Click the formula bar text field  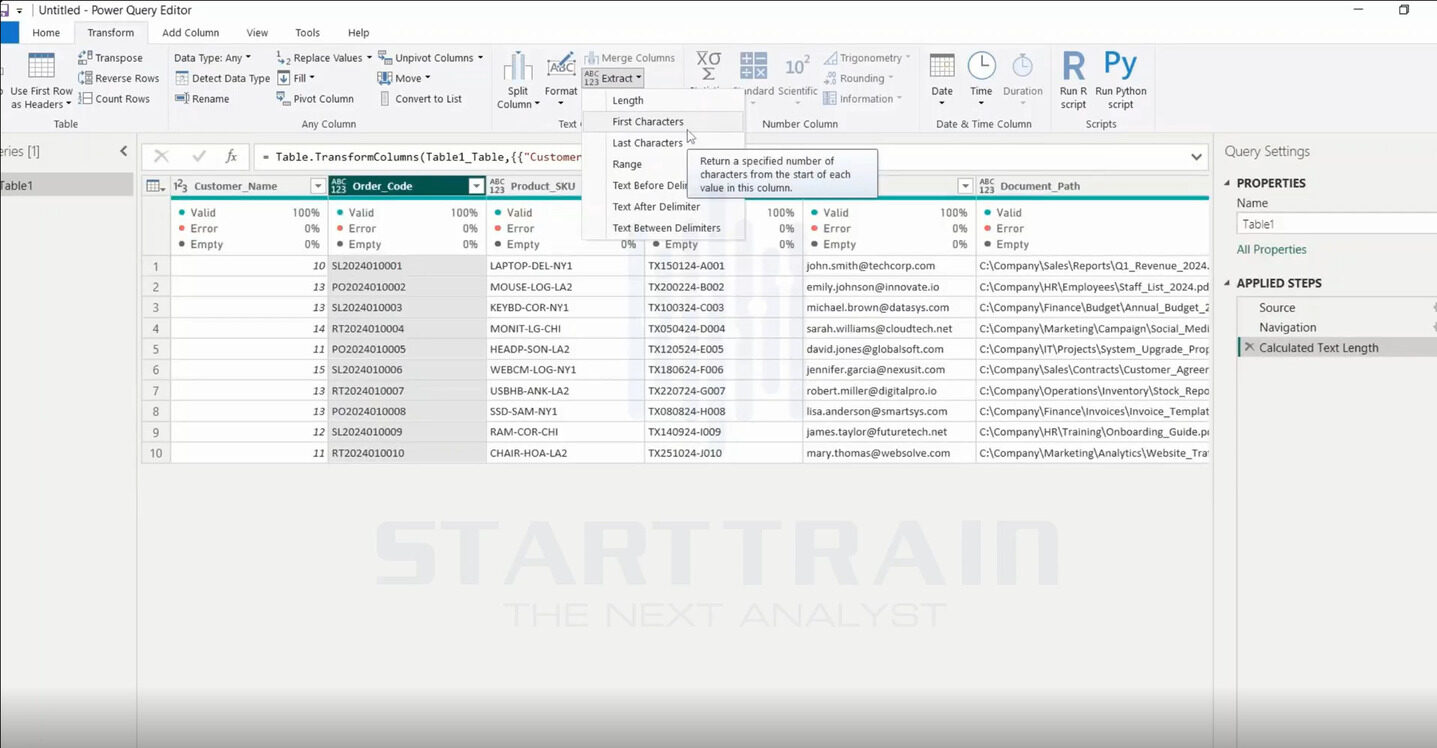coord(720,157)
